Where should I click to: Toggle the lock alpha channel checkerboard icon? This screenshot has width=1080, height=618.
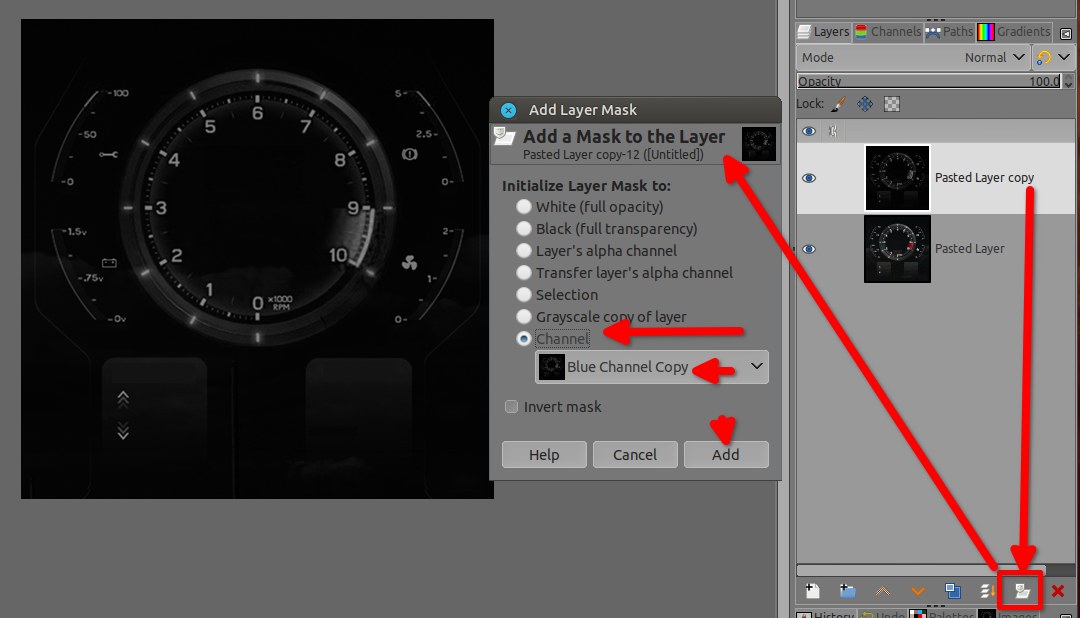pos(892,104)
